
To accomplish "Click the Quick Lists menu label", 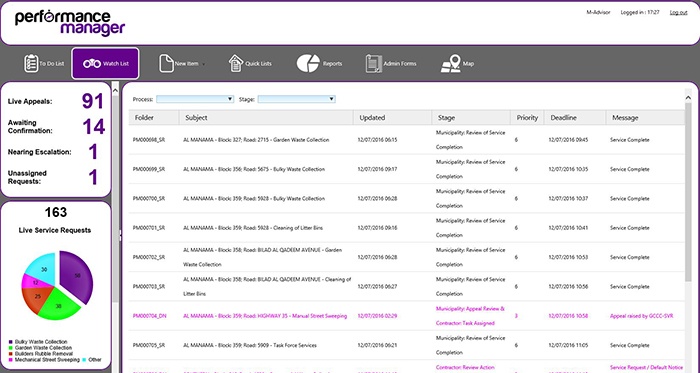I will (x=258, y=64).
